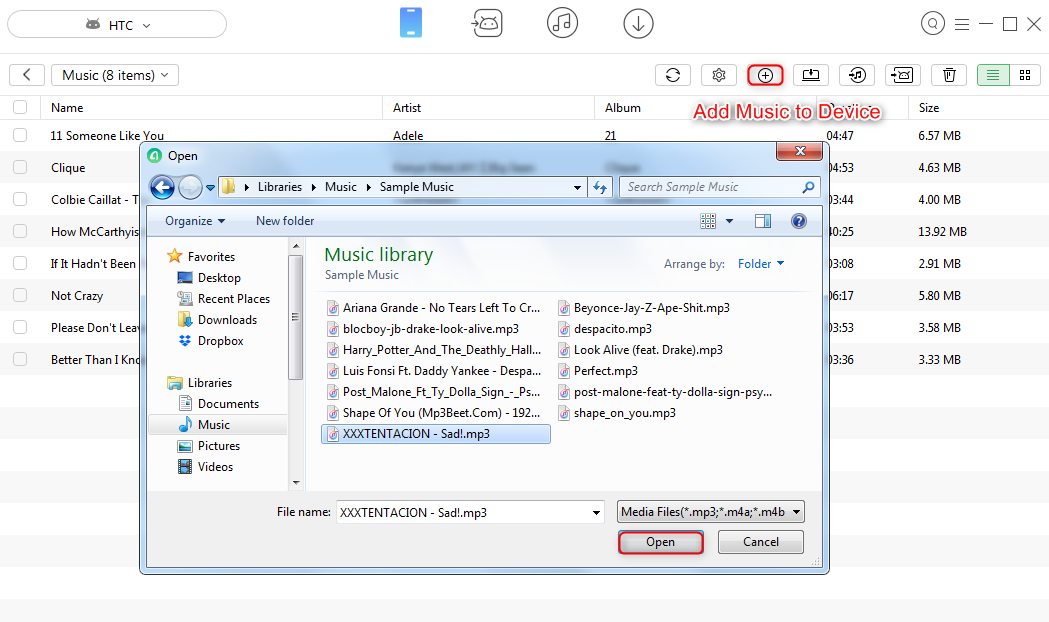Check the Colbie Caillat song checkbox
This screenshot has height=622, width=1049.
(x=20, y=199)
